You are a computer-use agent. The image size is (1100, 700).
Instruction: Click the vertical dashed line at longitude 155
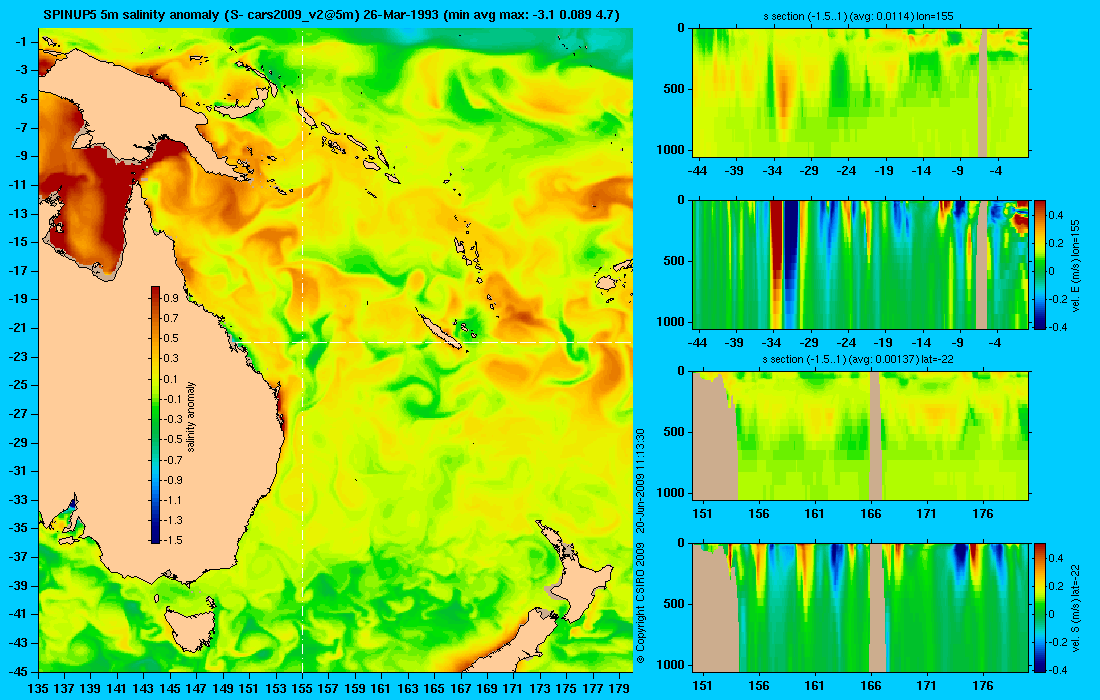[x=302, y=351]
